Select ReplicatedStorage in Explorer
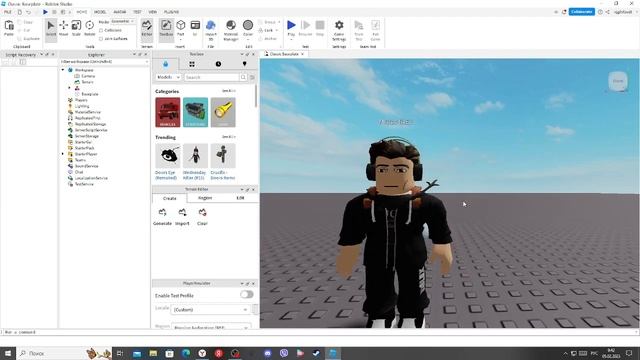The width and height of the screenshot is (640, 360). pyautogui.click(x=90, y=124)
